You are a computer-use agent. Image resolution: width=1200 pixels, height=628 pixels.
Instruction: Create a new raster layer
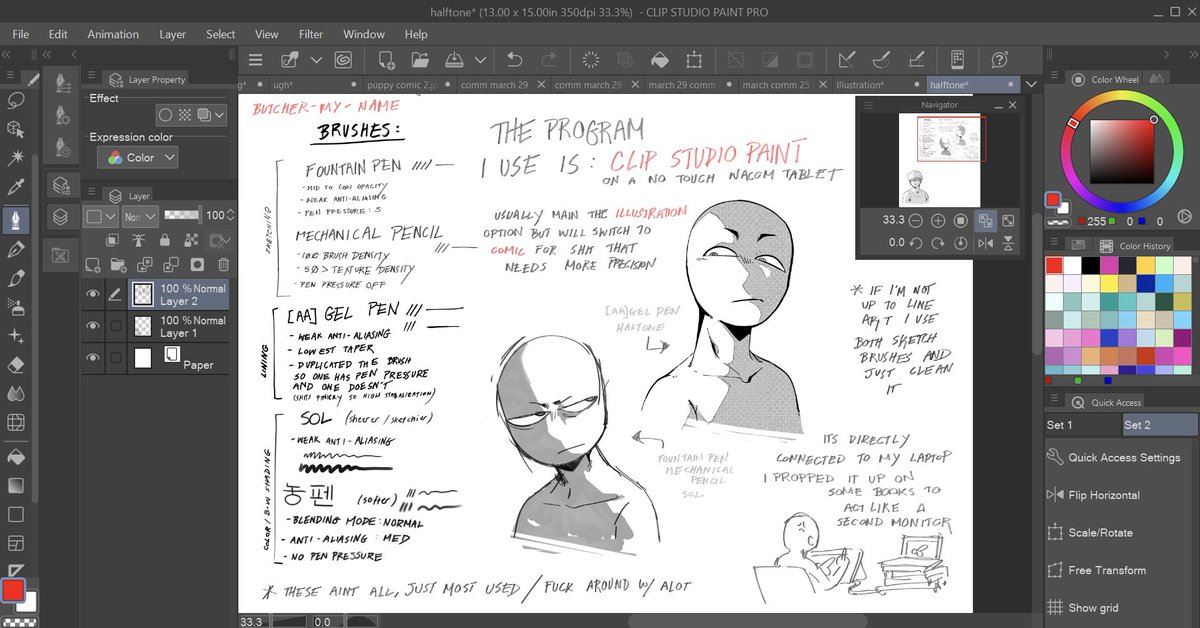point(93,264)
